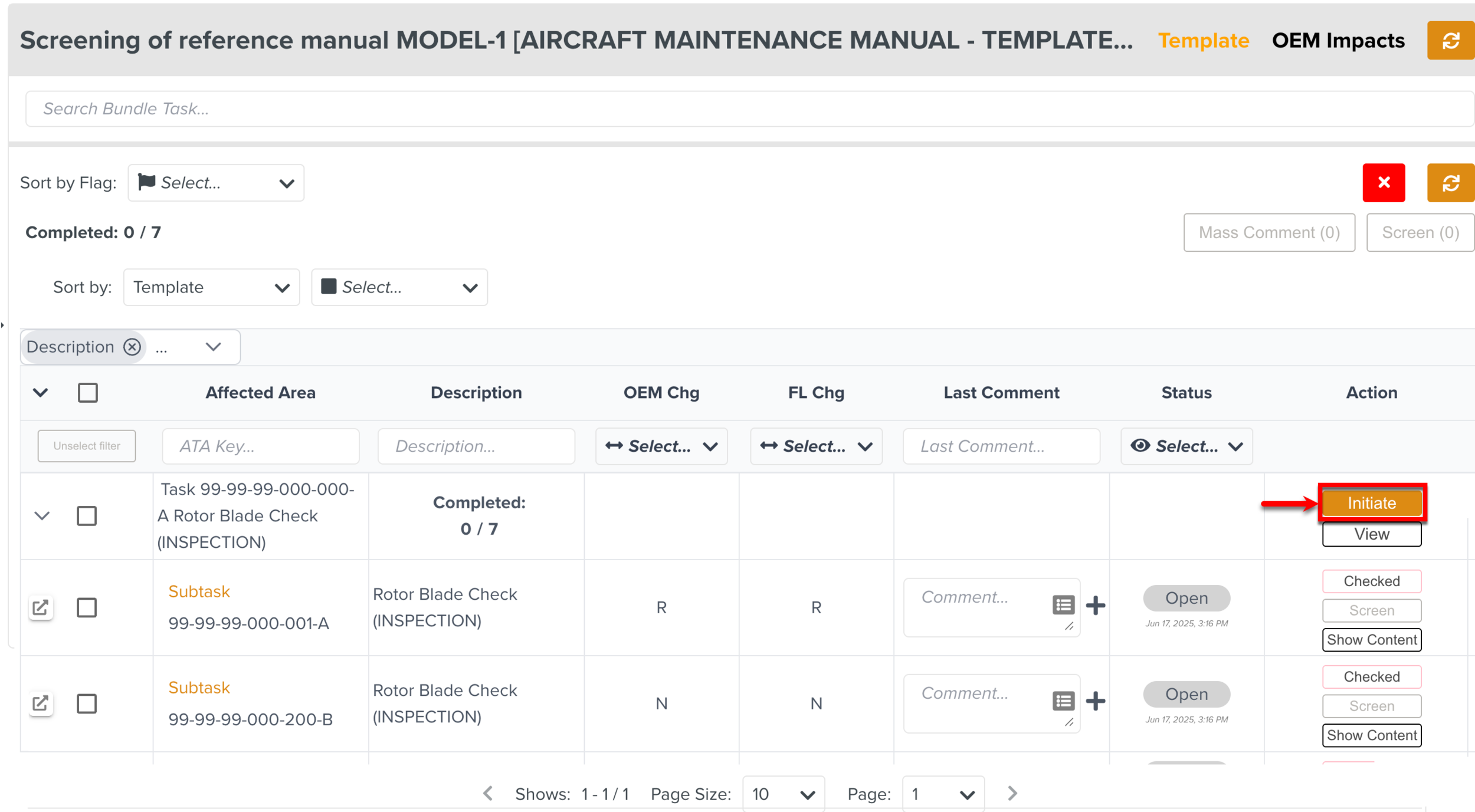Select checkbox for subtask 99-99-99-000-001-A
The height and width of the screenshot is (812, 1475).
point(87,607)
